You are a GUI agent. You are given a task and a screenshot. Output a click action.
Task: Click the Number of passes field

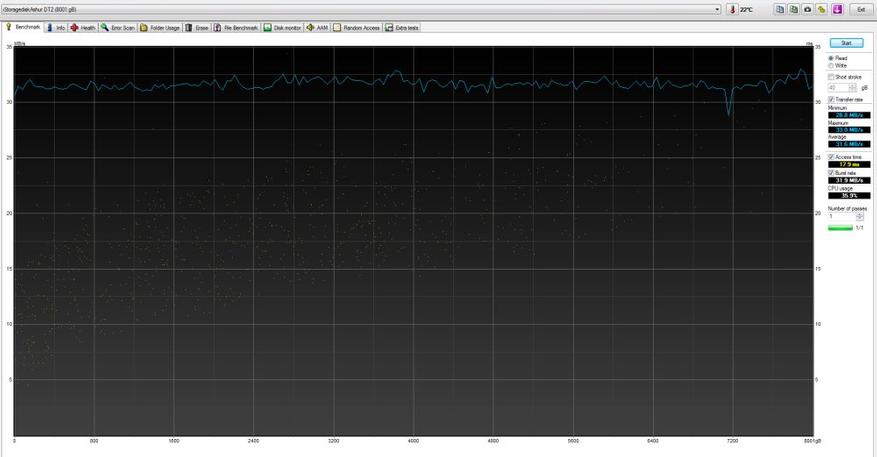pyautogui.click(x=842, y=216)
